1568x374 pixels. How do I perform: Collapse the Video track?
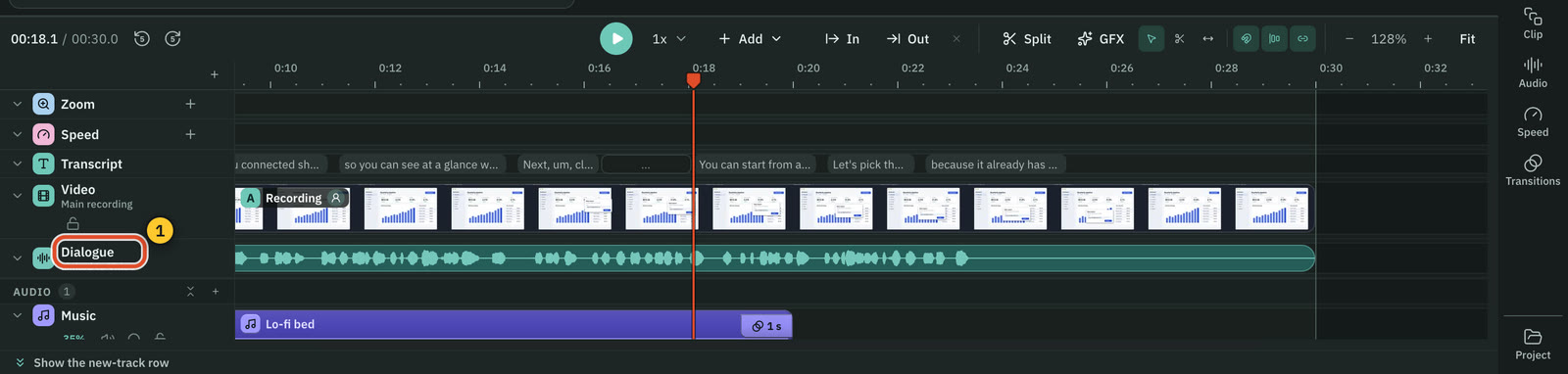(x=17, y=195)
